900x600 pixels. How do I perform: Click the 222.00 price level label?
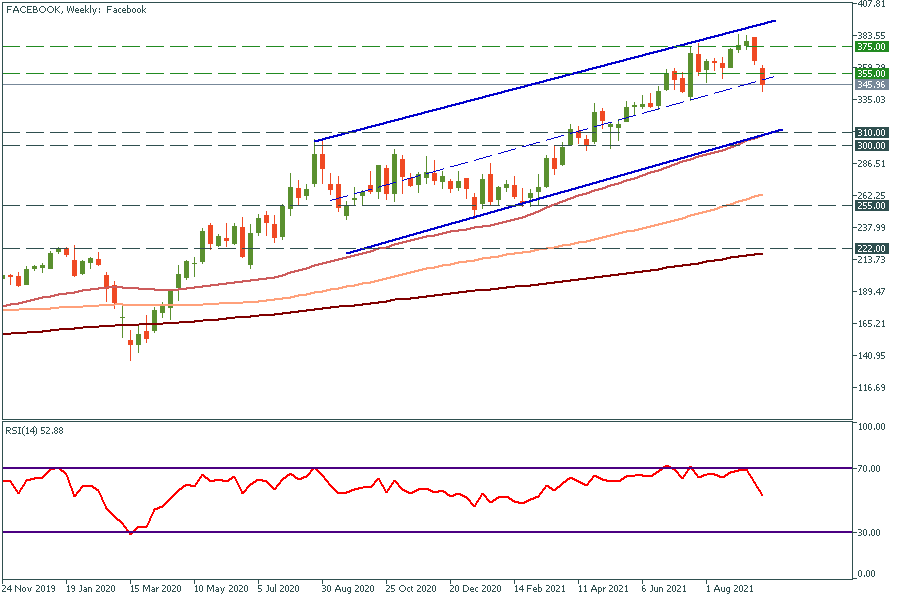871,248
